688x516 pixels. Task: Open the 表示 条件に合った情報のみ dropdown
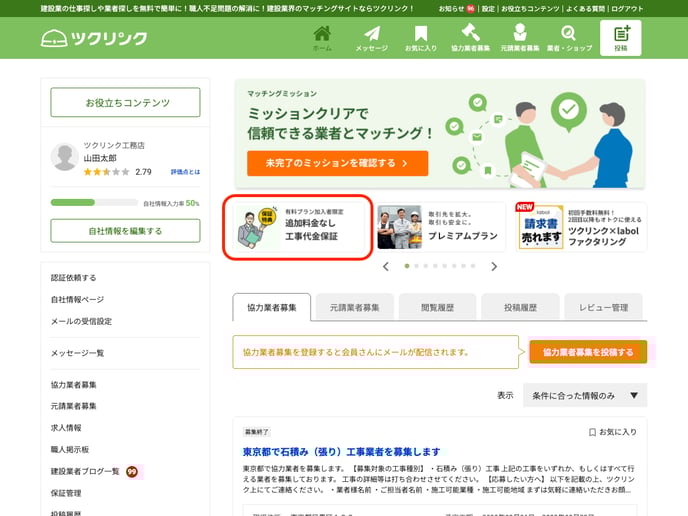[x=585, y=395]
